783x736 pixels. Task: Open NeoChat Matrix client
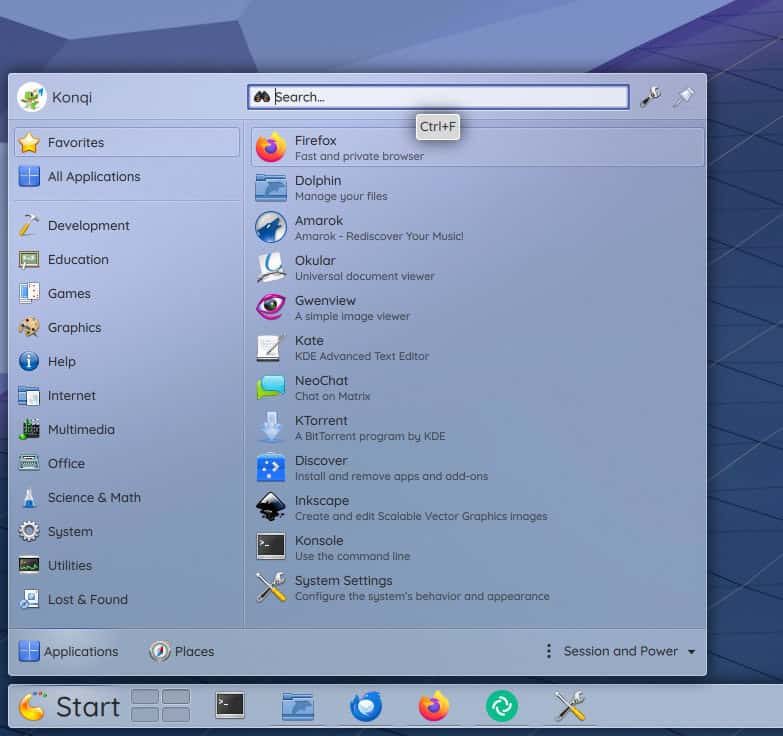(x=477, y=387)
